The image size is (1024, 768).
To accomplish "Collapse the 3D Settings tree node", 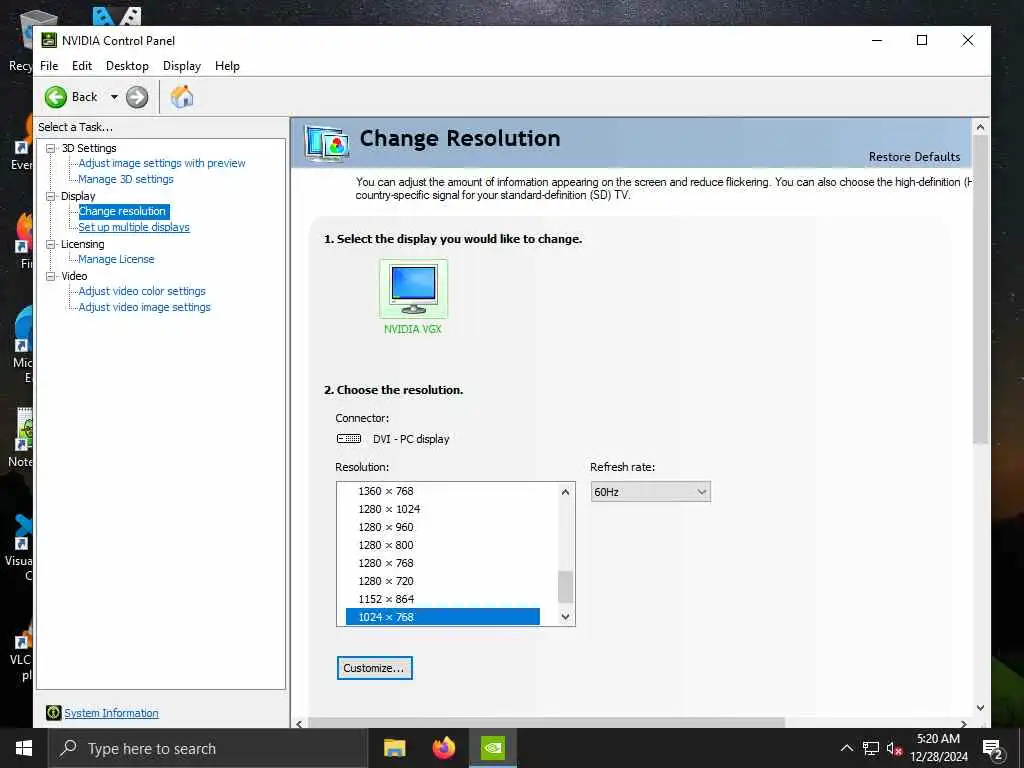I will pyautogui.click(x=50, y=148).
